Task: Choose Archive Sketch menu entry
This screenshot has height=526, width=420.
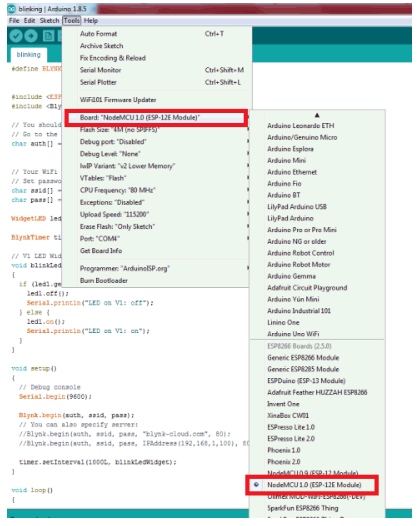Action: [156, 46]
